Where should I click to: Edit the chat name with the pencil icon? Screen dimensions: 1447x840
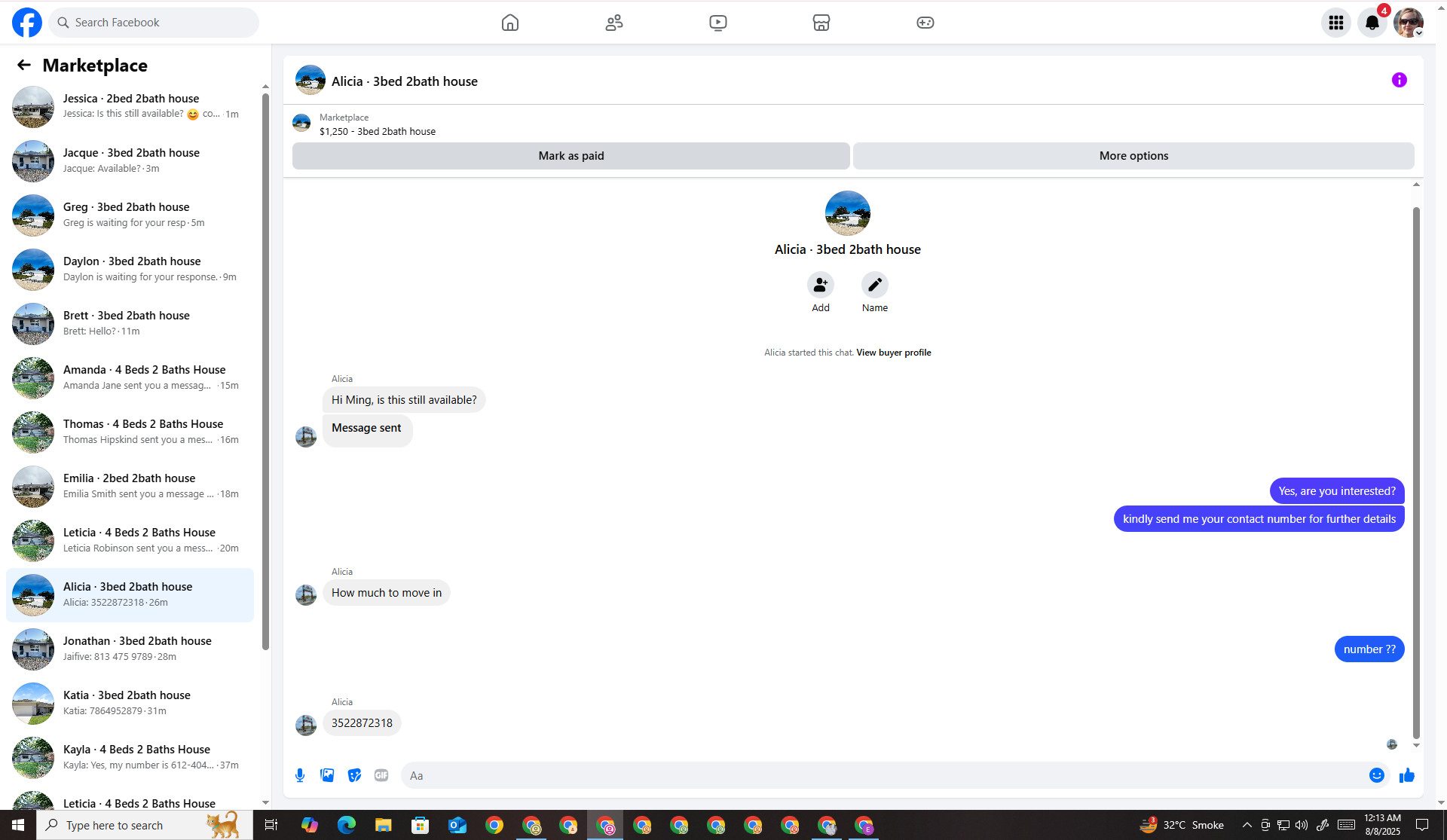(874, 285)
